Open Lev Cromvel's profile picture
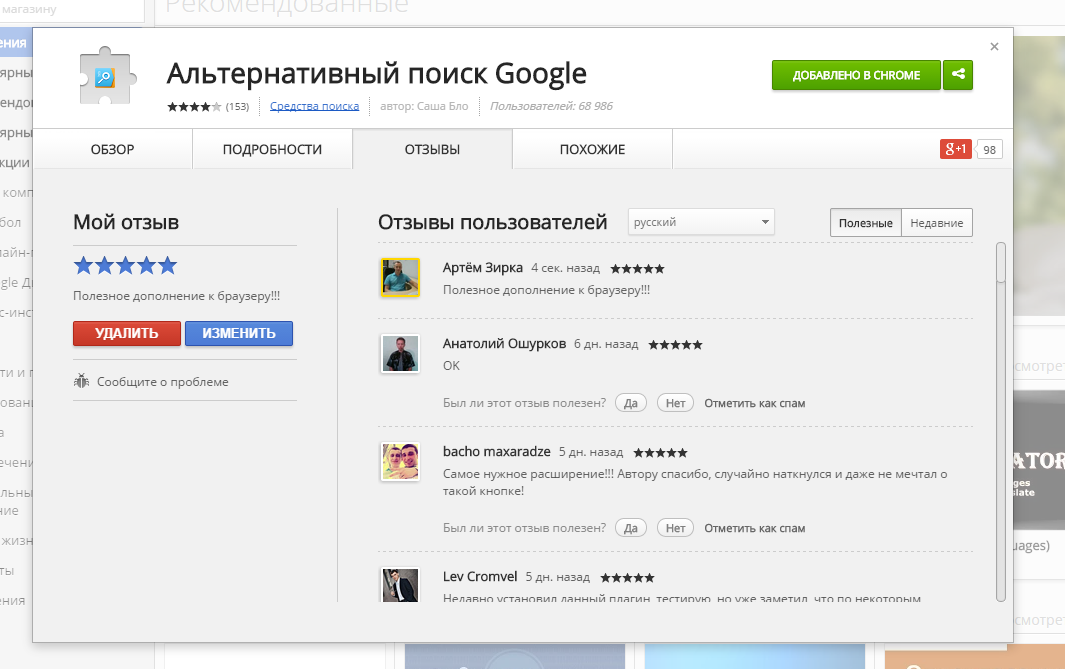This screenshot has height=669, width=1065. click(400, 585)
